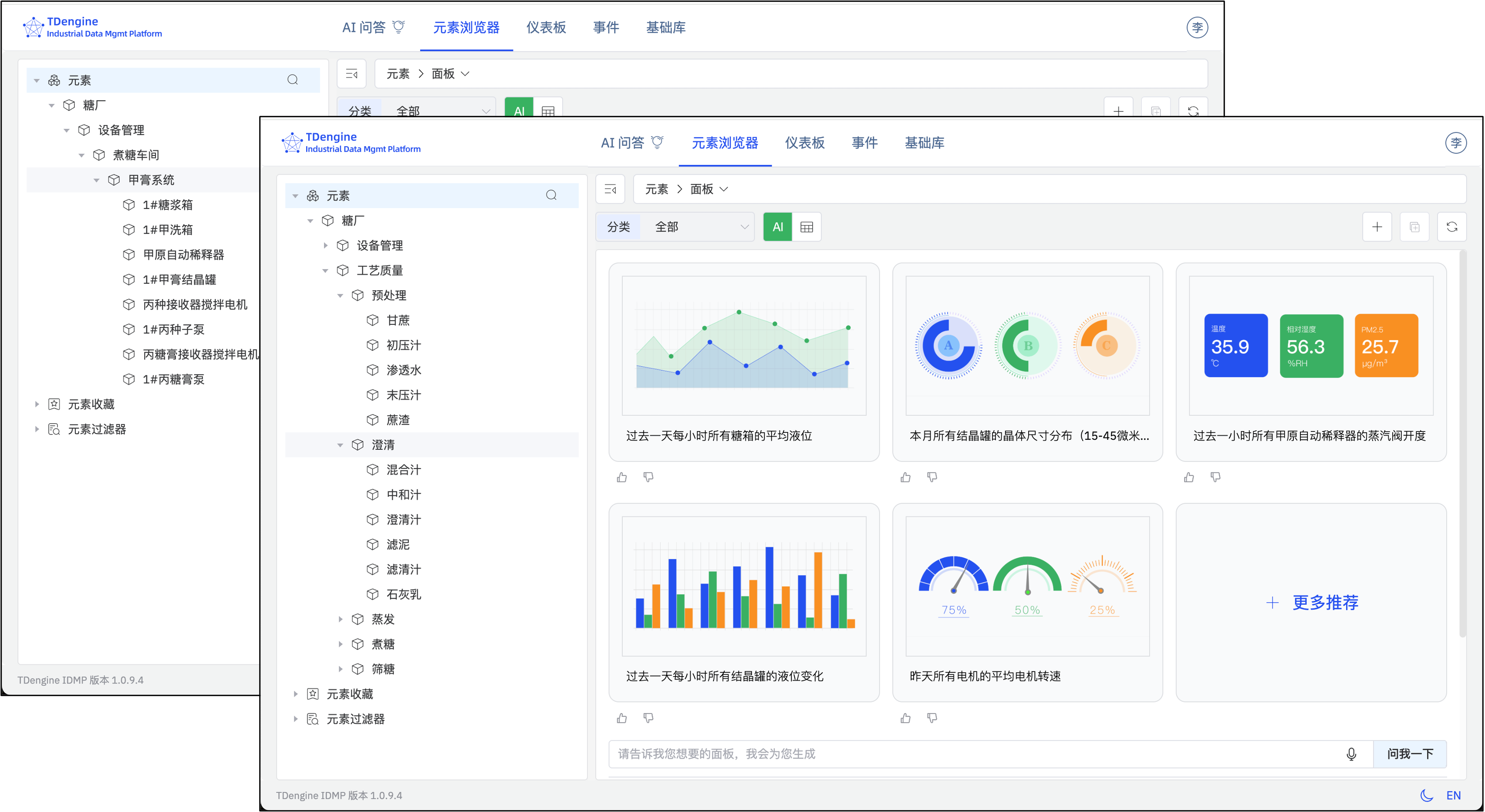Open the 李 user avatar menu
This screenshot has height=812, width=1485.
point(1457,142)
